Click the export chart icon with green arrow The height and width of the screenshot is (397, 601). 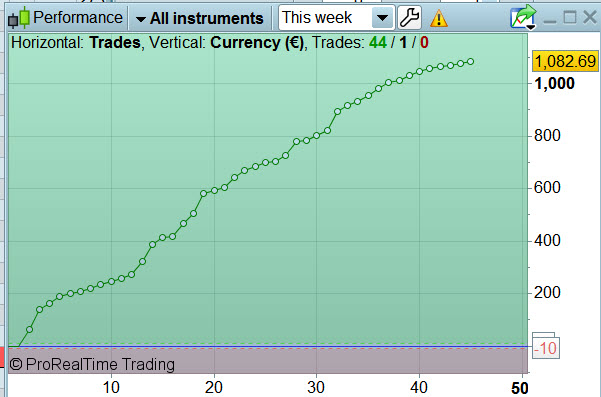pyautogui.click(x=523, y=17)
